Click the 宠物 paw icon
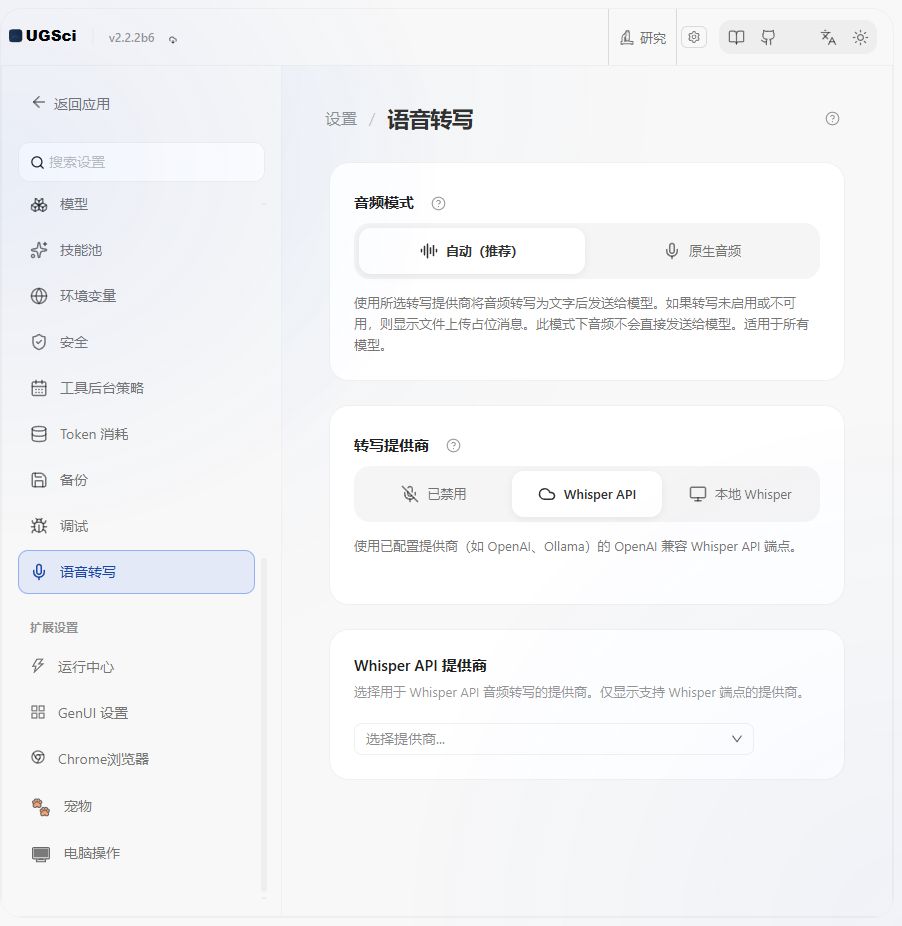The image size is (902, 926). [x=41, y=807]
